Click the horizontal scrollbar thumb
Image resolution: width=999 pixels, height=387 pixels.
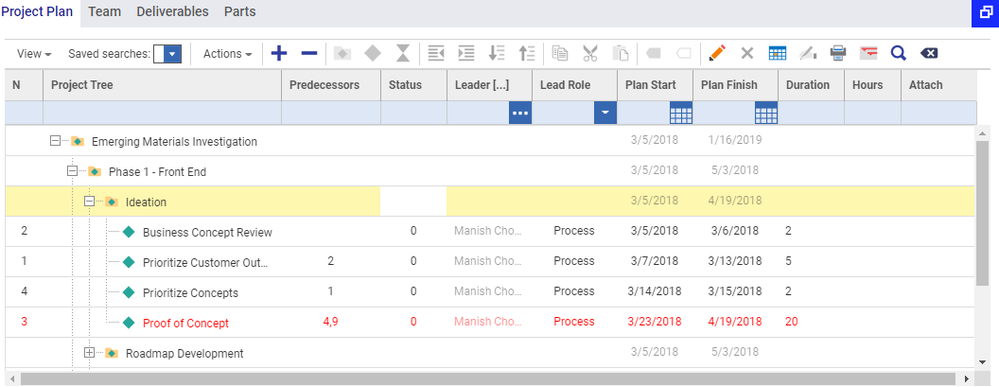point(489,379)
